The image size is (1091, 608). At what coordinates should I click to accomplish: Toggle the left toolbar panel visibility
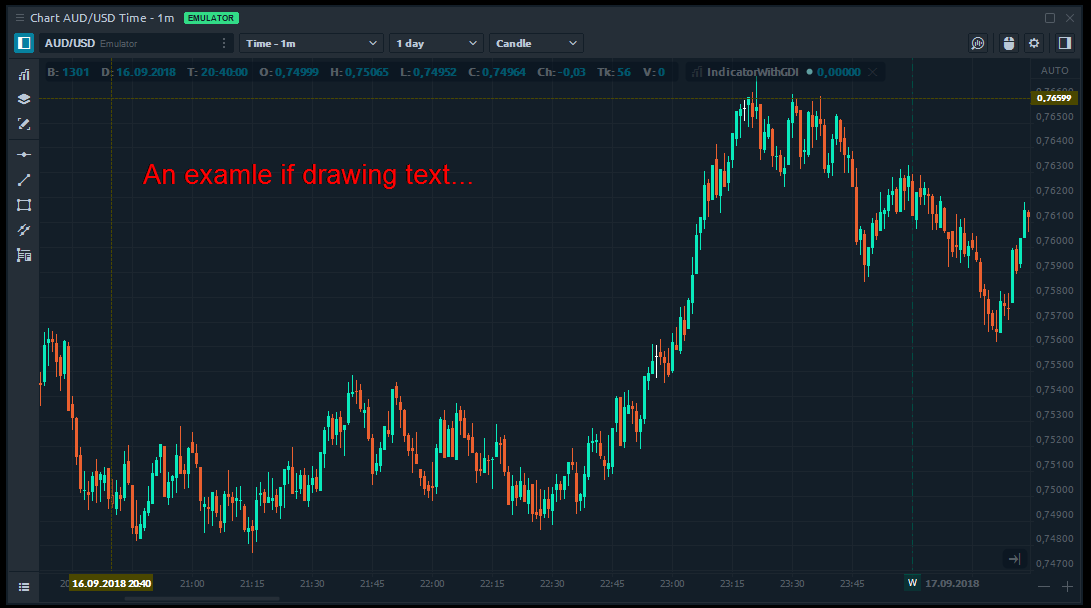point(23,43)
